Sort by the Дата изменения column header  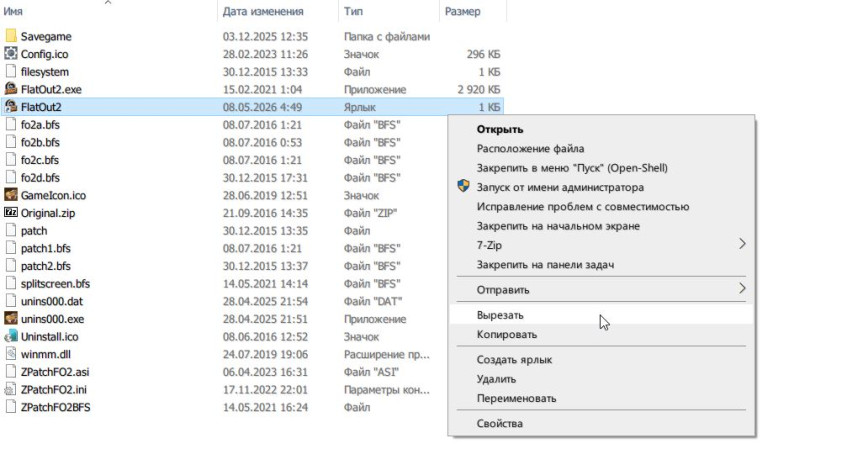pos(263,11)
